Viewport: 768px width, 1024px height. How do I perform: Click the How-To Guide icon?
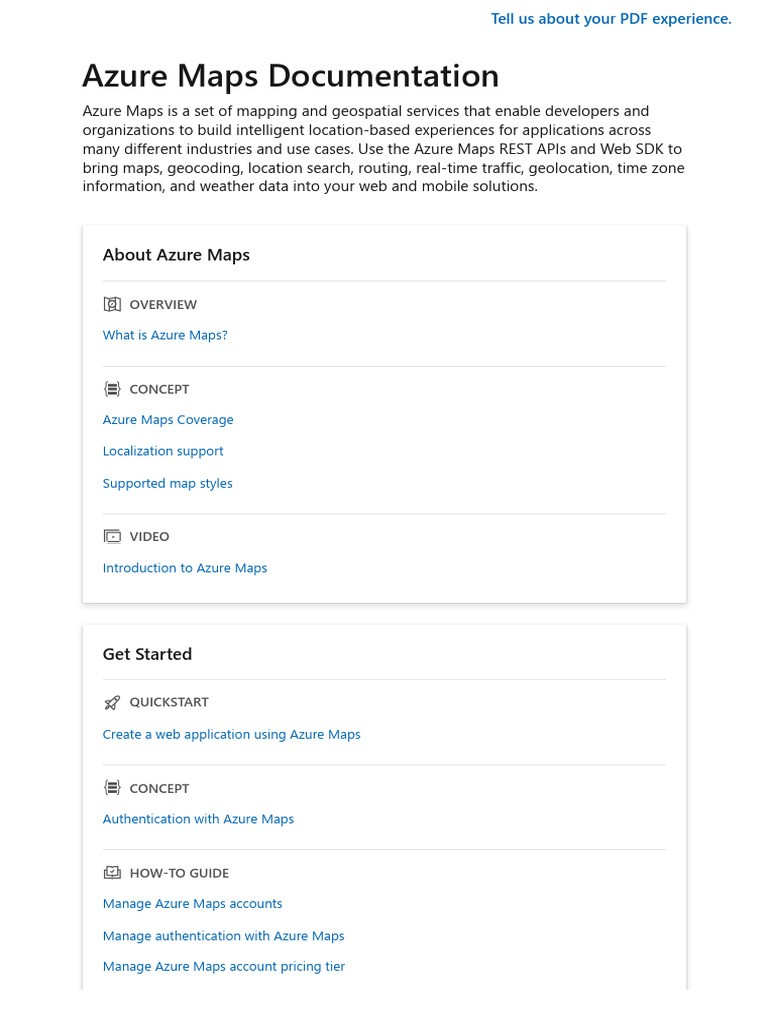pos(112,873)
